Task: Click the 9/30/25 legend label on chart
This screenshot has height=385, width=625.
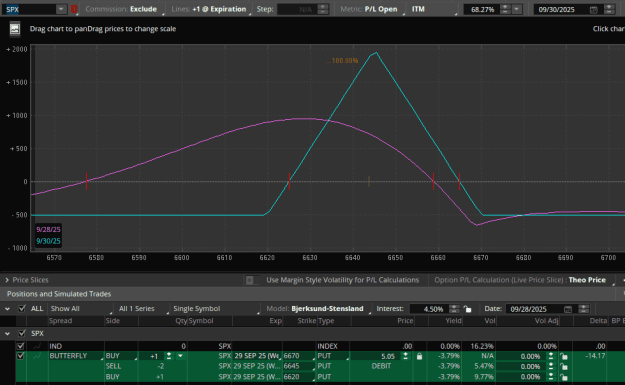Action: point(48,241)
